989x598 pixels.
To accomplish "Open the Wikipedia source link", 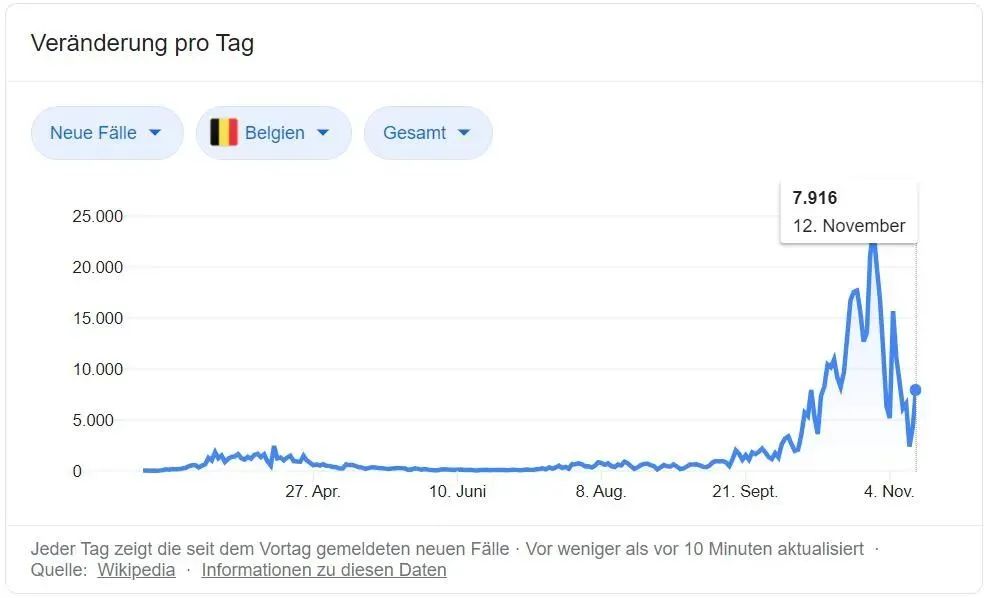I will 136,570.
